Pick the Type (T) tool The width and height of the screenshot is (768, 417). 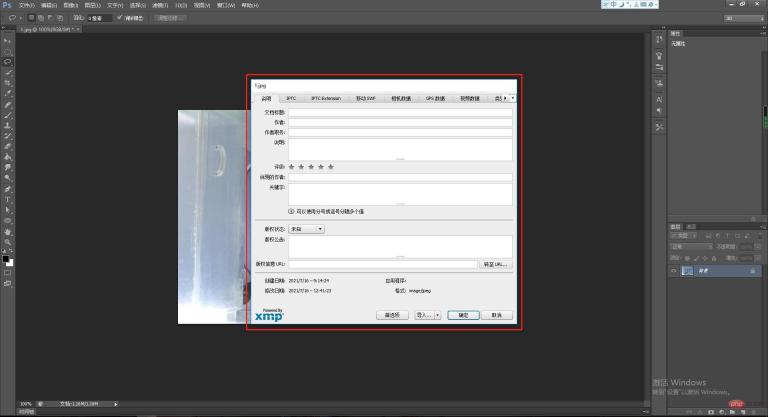pos(8,199)
